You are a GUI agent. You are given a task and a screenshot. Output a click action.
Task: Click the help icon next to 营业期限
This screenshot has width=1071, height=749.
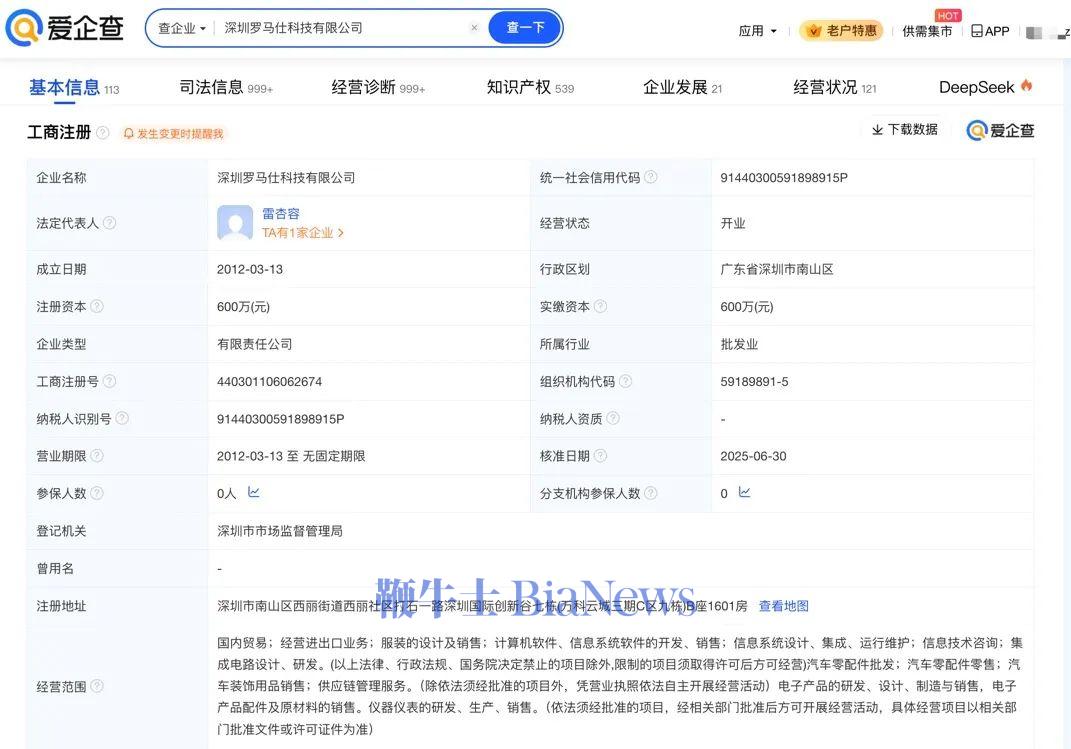point(97,455)
